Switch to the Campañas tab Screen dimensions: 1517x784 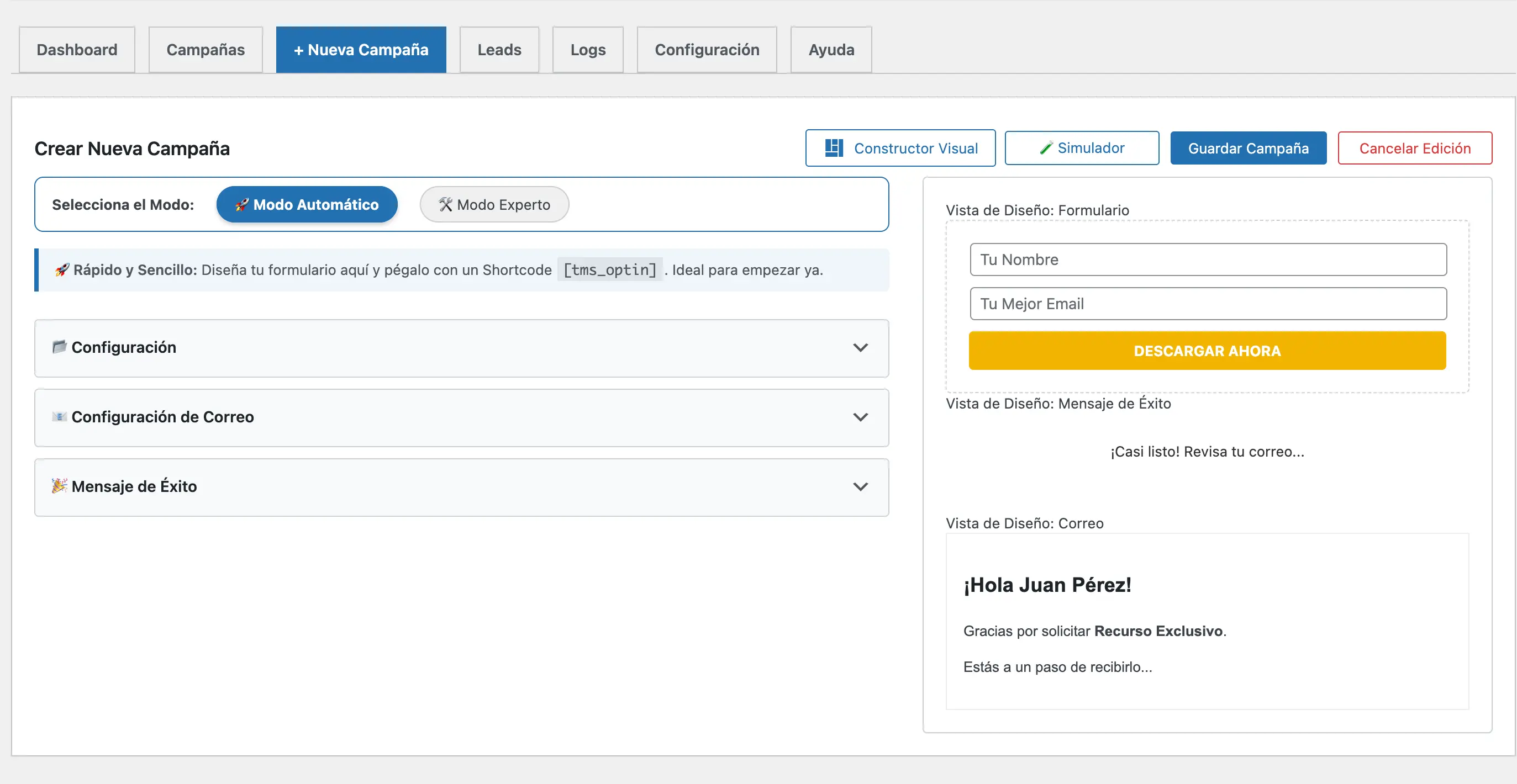pos(205,50)
